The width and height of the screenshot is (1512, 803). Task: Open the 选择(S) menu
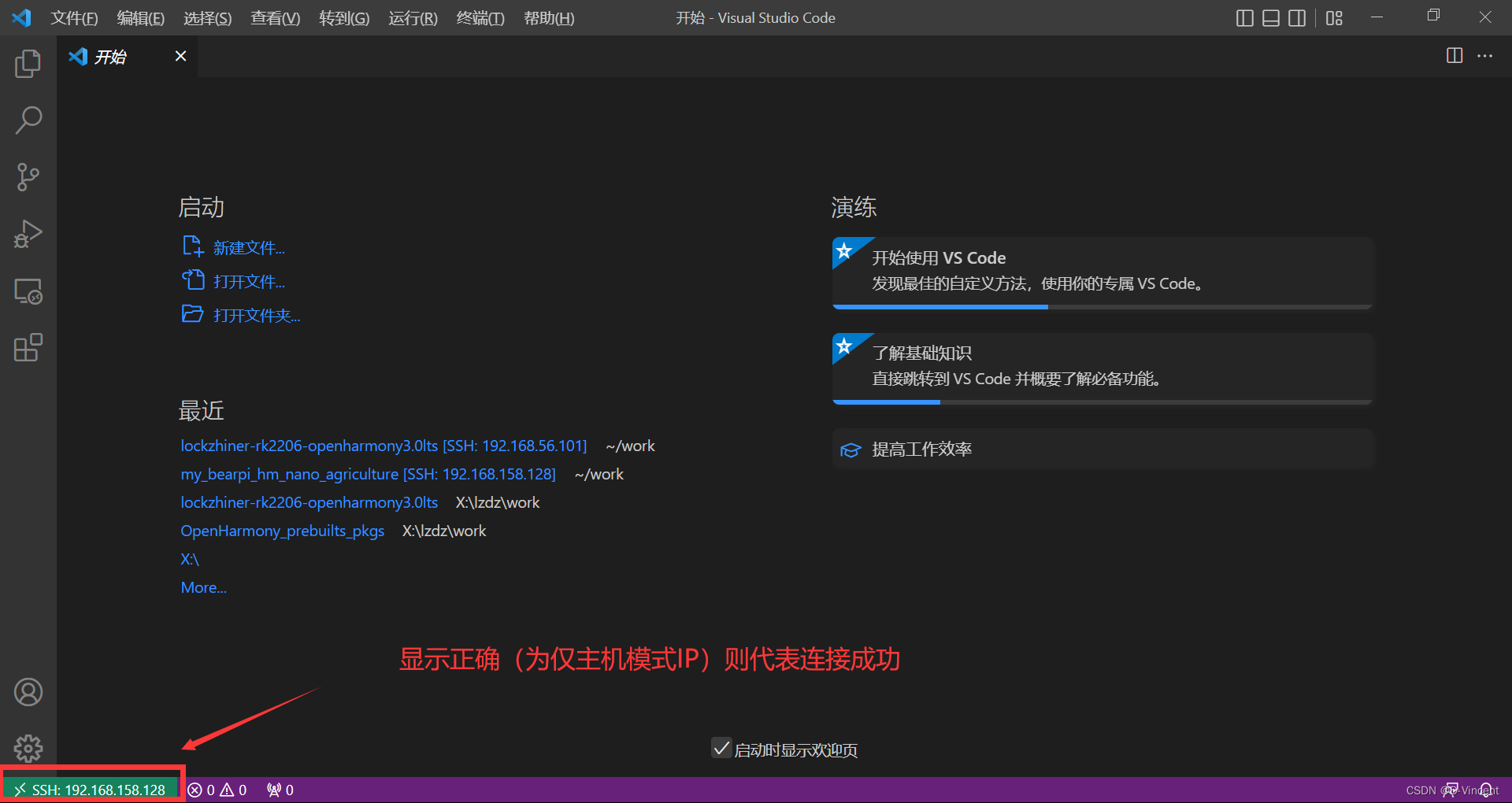tap(207, 18)
